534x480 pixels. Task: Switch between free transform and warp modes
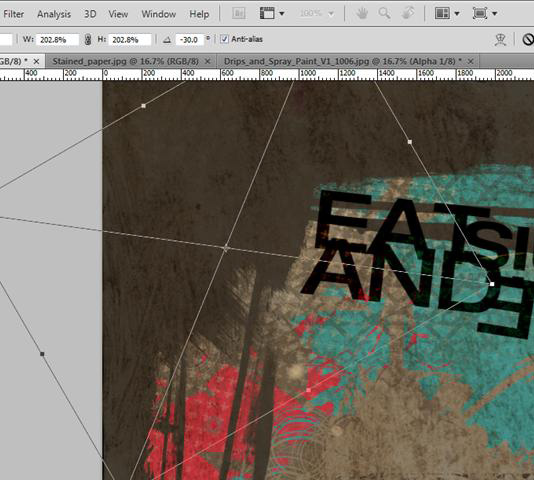[500, 40]
